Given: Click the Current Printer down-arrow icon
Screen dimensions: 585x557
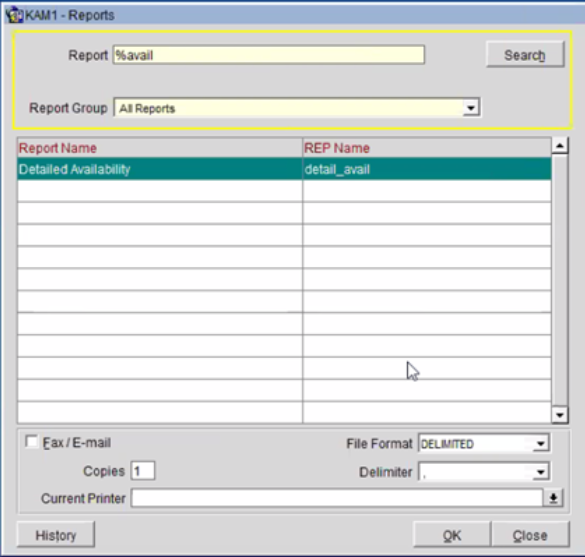Looking at the screenshot, I should coord(553,498).
